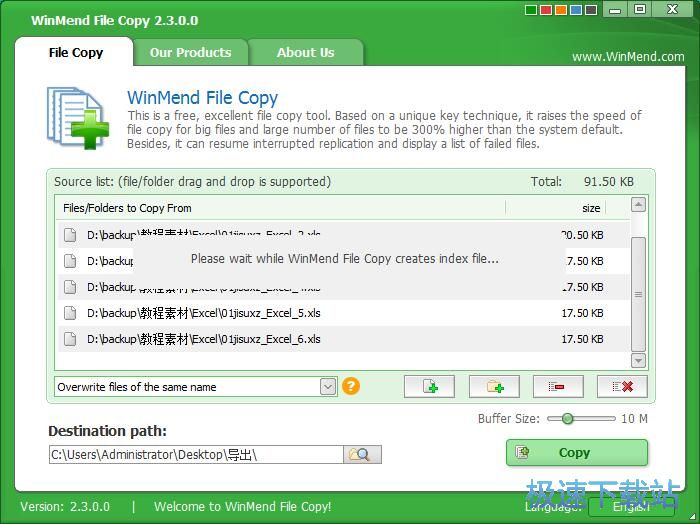The image size is (700, 524).
Task: Click file icon of Excel_5.xls row
Action: coord(70,313)
